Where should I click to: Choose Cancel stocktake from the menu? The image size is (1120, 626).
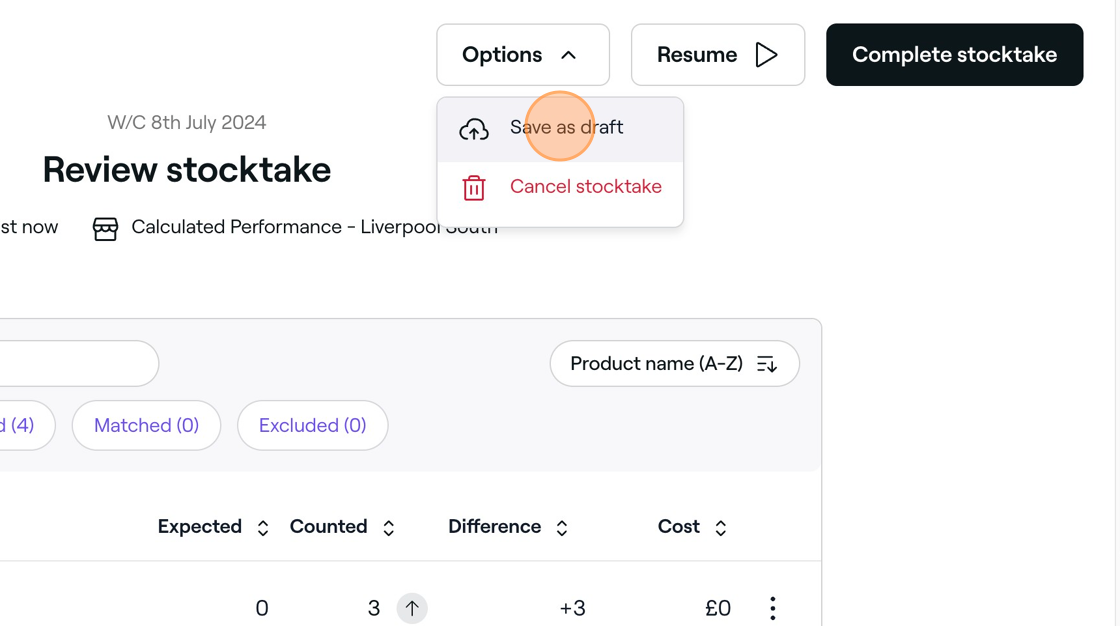point(585,187)
